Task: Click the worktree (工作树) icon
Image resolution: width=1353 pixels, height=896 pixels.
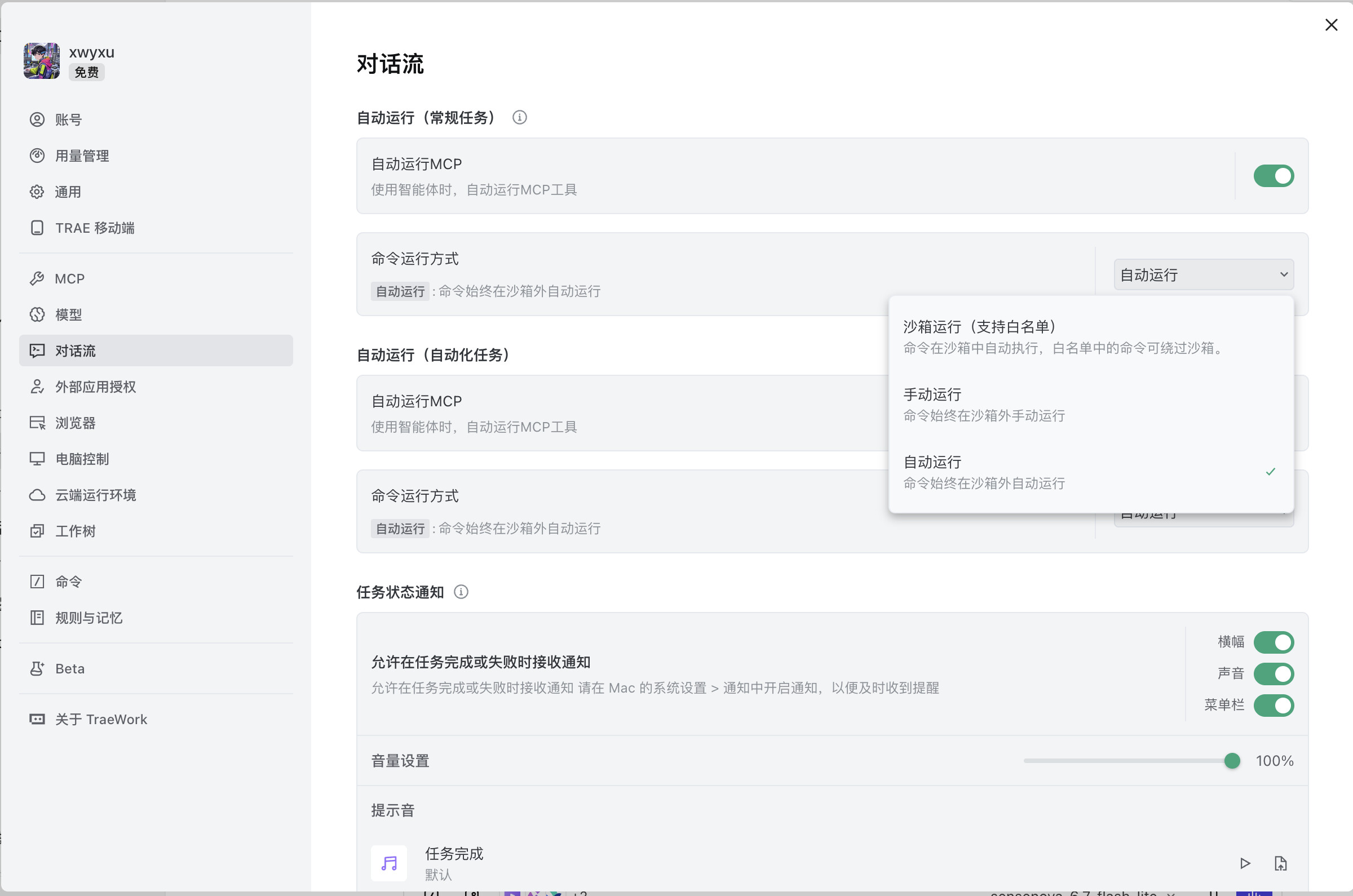Action: [x=37, y=531]
